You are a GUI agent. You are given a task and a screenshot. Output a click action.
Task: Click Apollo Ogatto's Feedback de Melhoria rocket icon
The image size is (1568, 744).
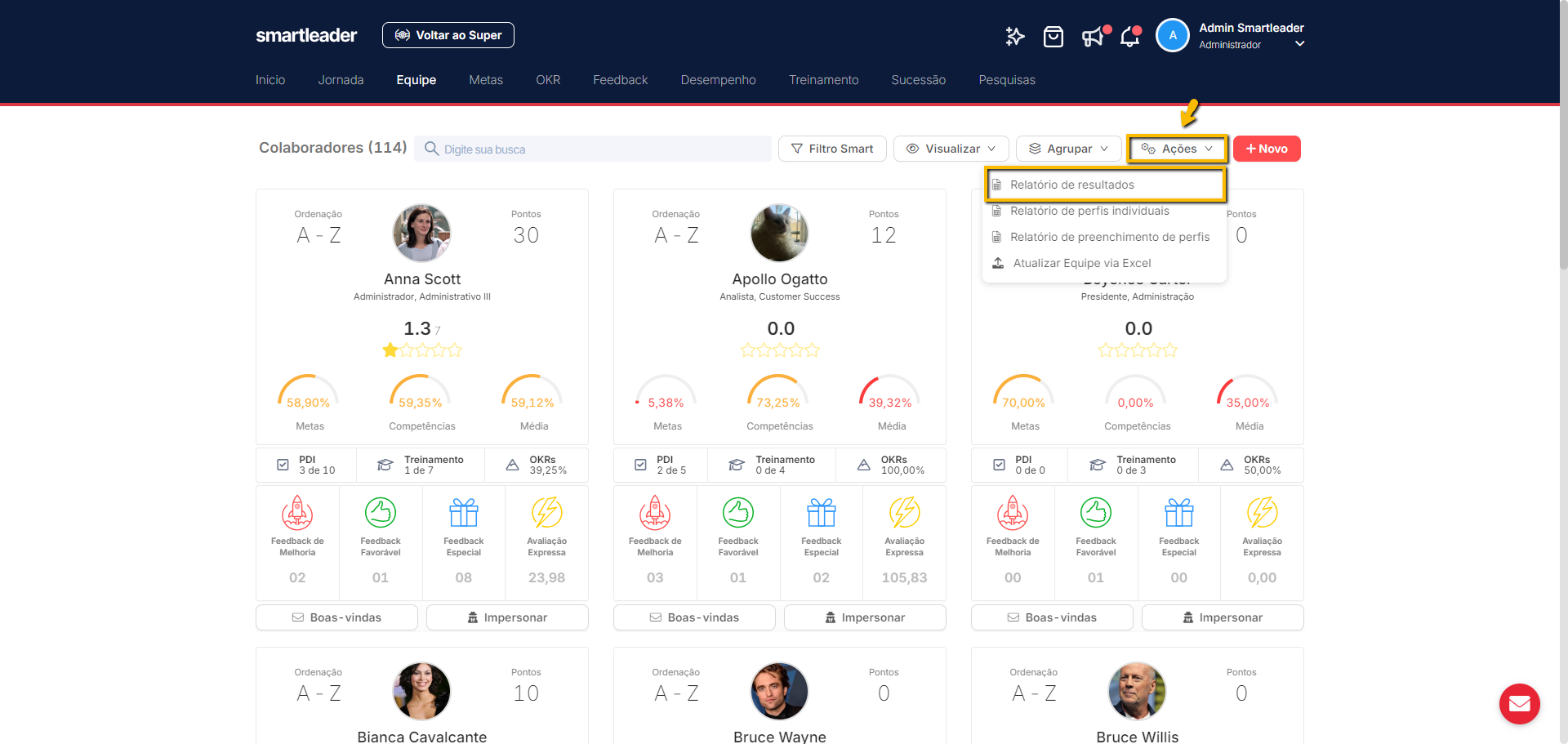(655, 513)
